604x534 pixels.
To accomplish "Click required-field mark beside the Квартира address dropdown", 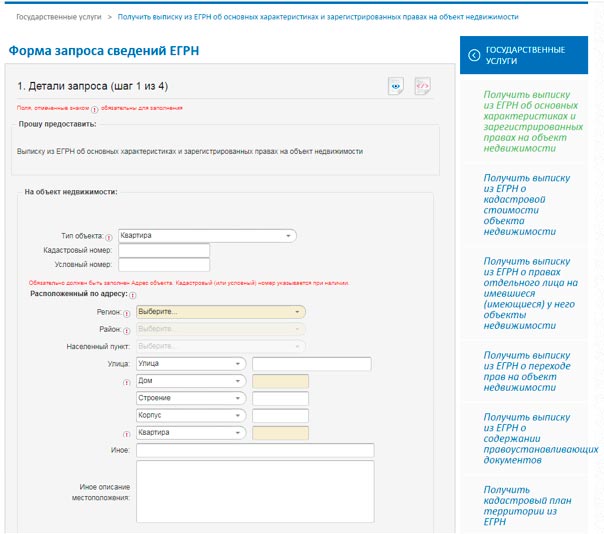I will 126,434.
